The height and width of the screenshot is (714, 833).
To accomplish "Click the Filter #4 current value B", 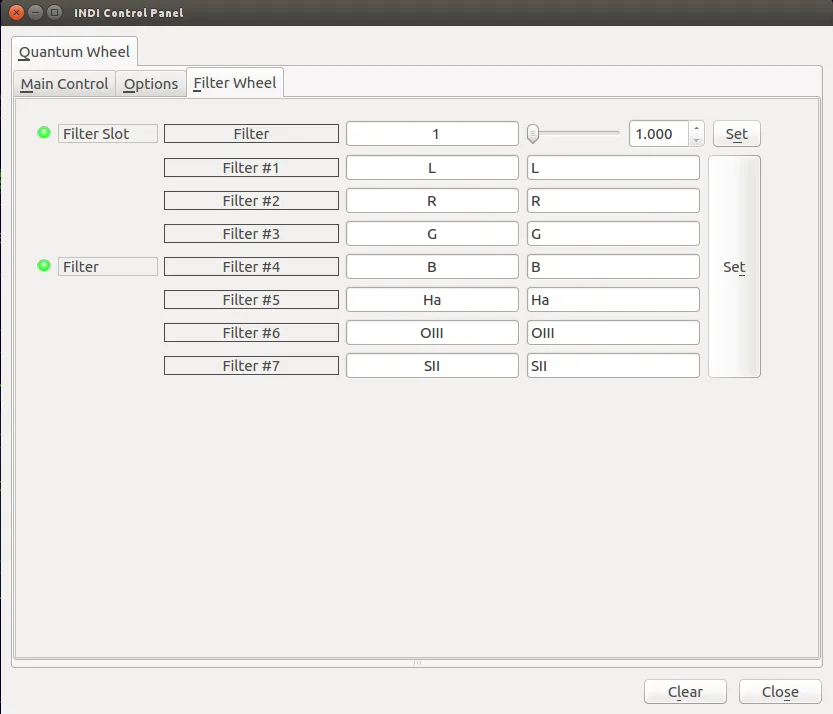I will click(x=432, y=267).
